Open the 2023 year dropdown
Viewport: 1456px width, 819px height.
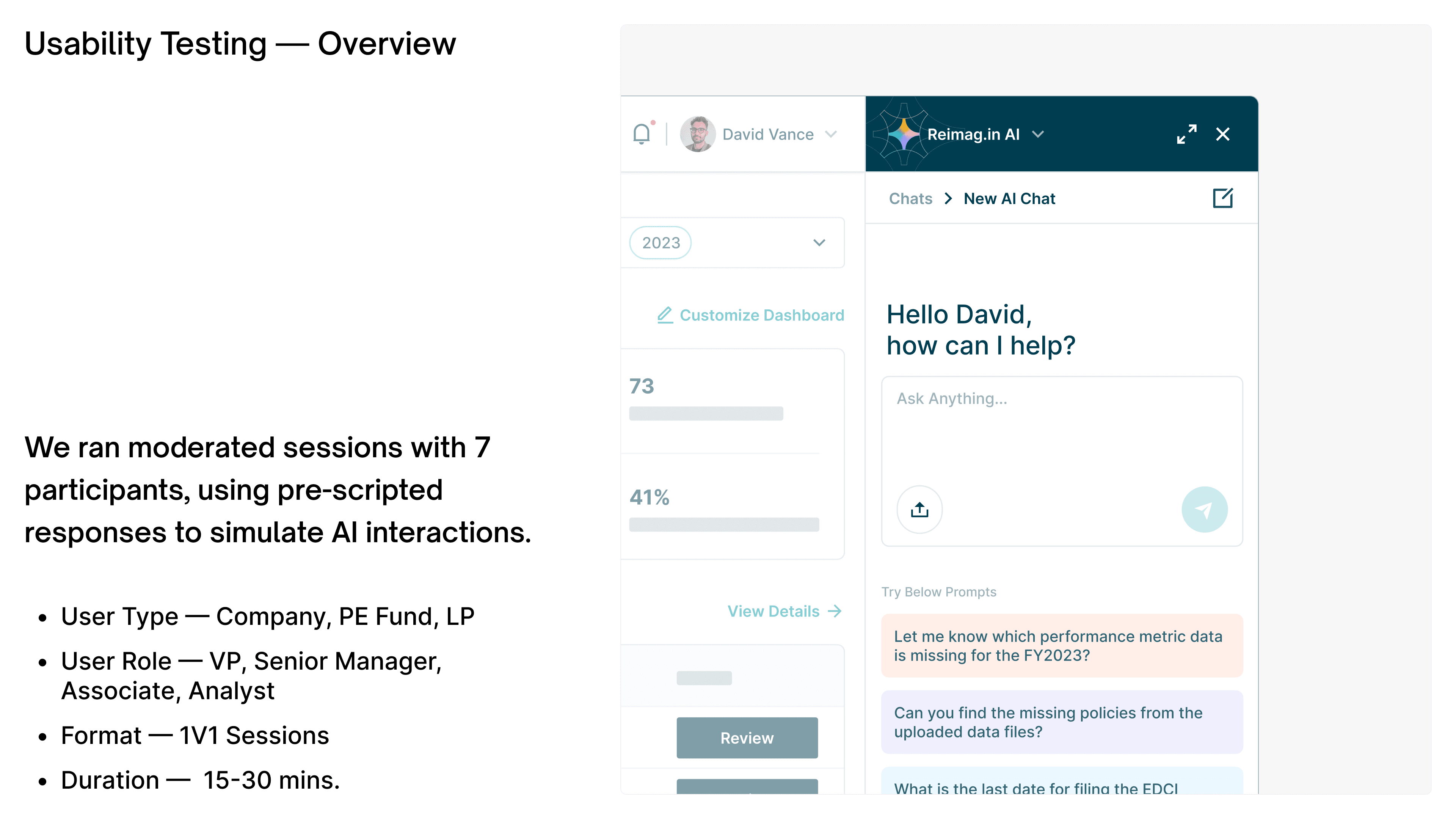click(819, 243)
